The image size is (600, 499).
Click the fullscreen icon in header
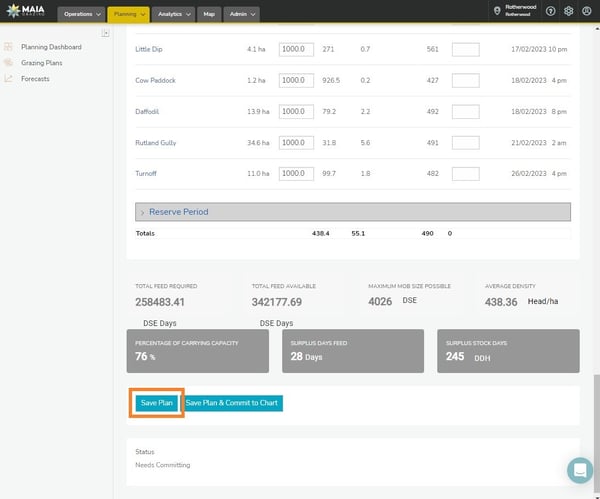tap(586, 12)
